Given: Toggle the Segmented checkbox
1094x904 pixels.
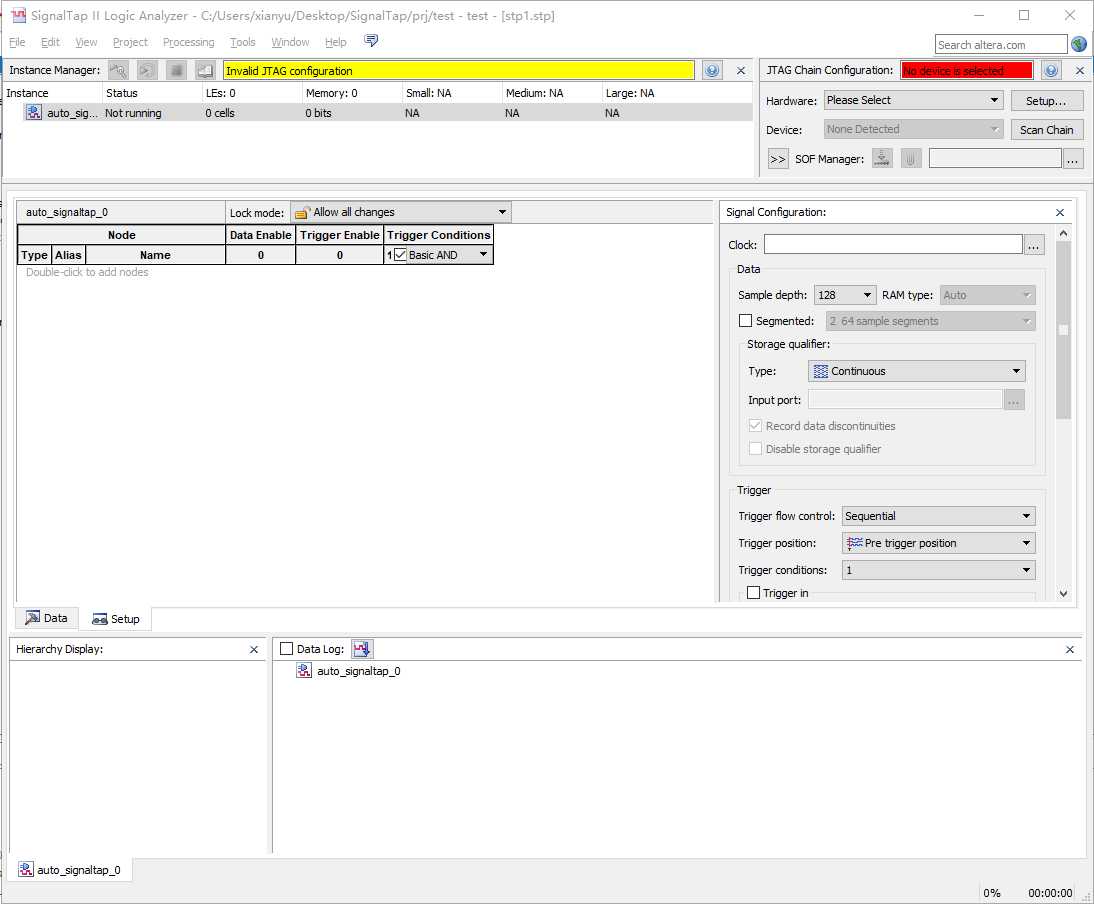Looking at the screenshot, I should click(745, 321).
